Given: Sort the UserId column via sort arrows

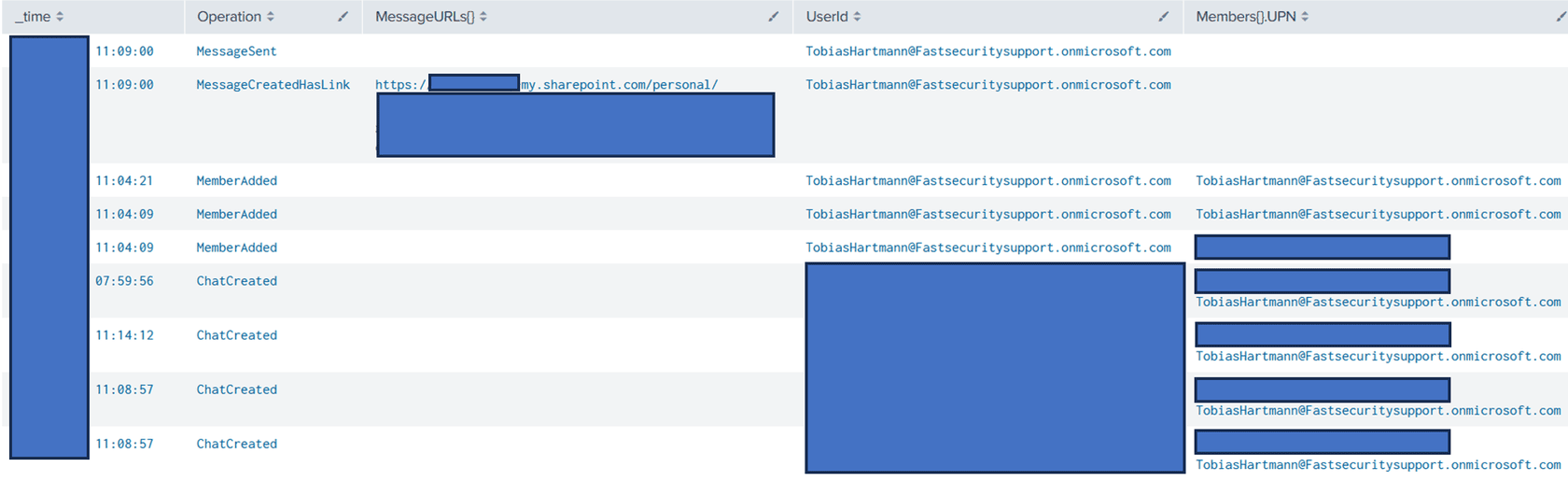Looking at the screenshot, I should [857, 17].
